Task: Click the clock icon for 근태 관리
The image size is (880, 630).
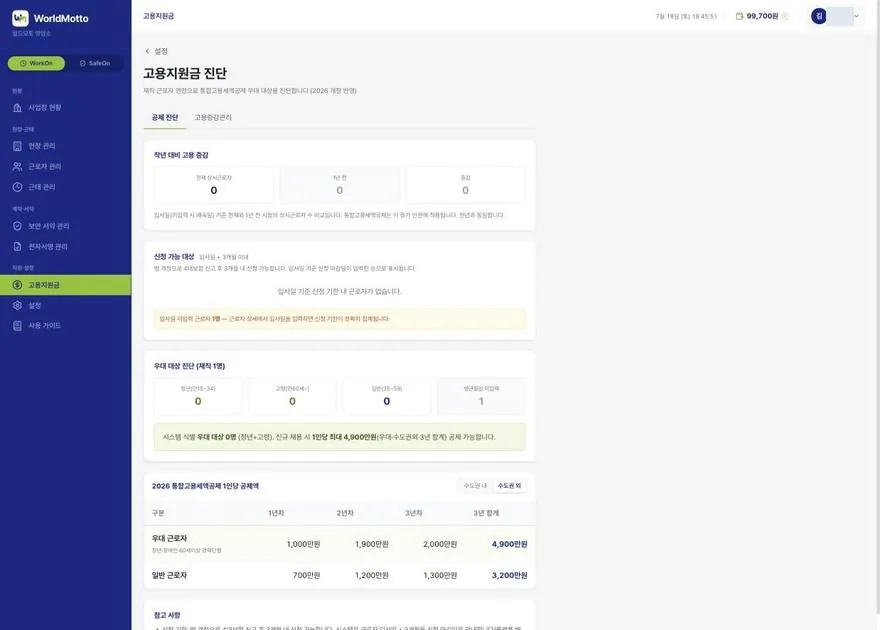Action: click(17, 187)
